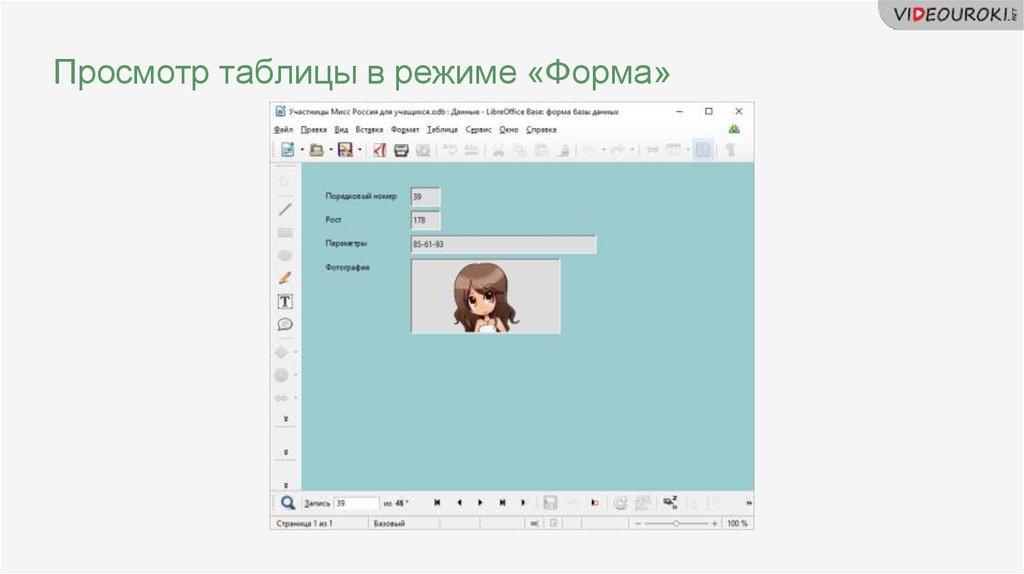Viewport: 1024px width, 574px height.
Task: Expand the navigation toolbar overflow chevron
Action: 749,503
